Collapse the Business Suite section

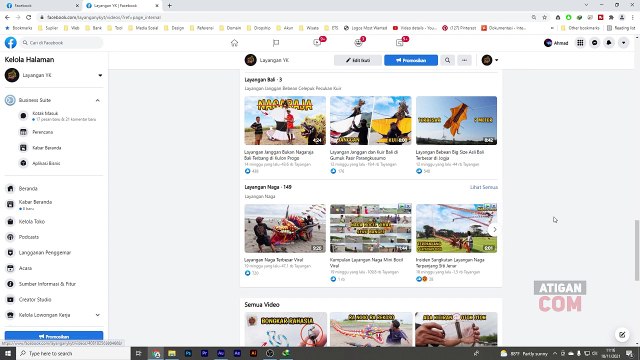click(x=98, y=100)
